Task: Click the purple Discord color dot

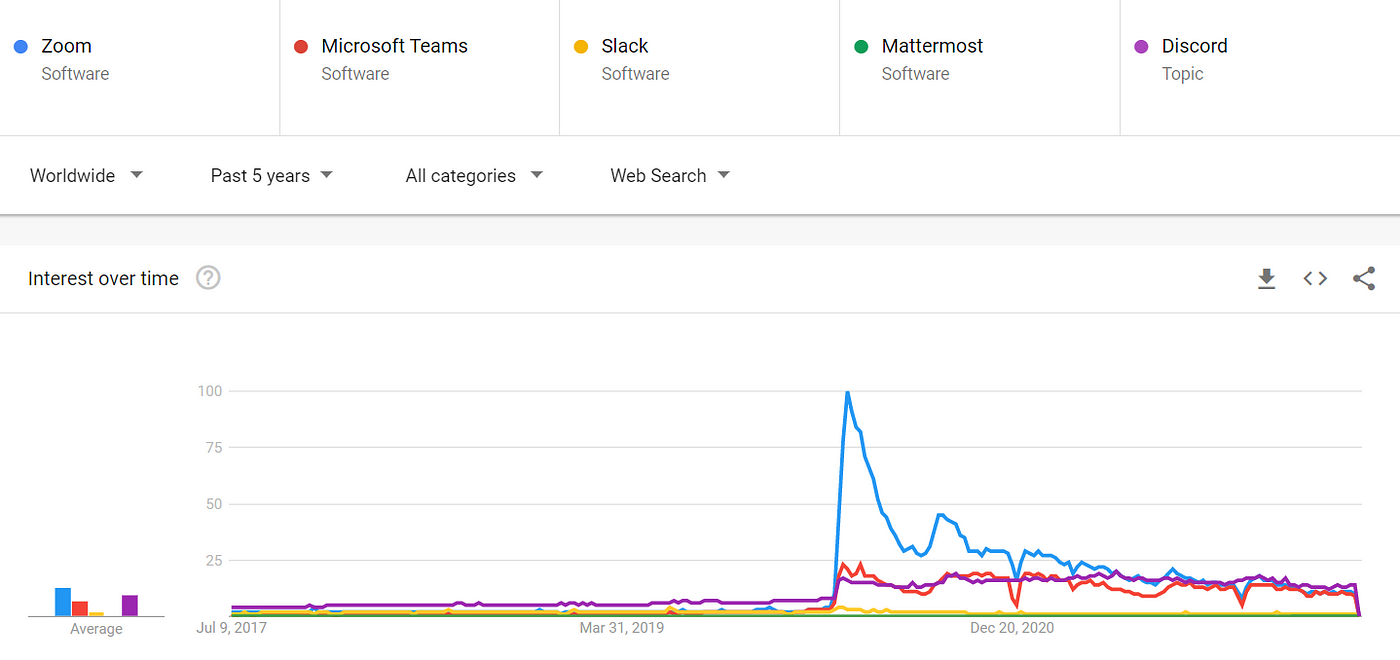Action: click(x=1141, y=47)
